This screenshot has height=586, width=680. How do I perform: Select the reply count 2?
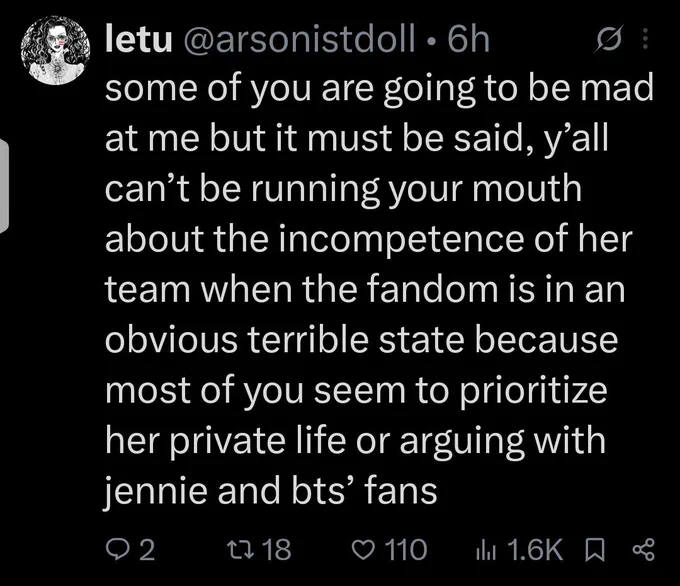tap(147, 550)
